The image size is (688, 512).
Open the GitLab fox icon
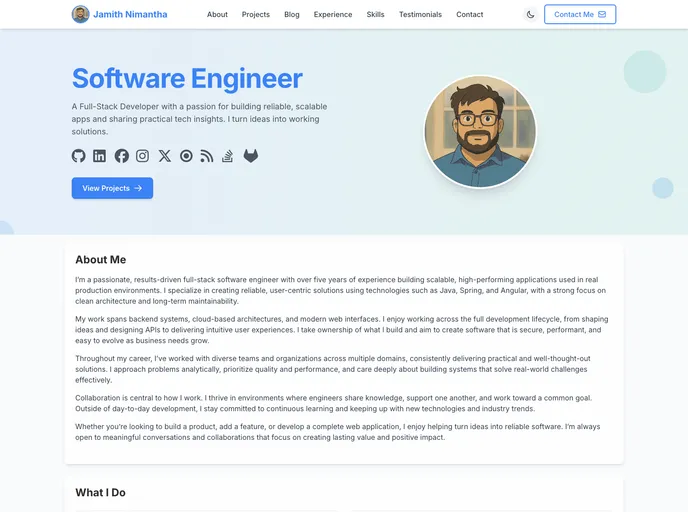click(x=251, y=156)
